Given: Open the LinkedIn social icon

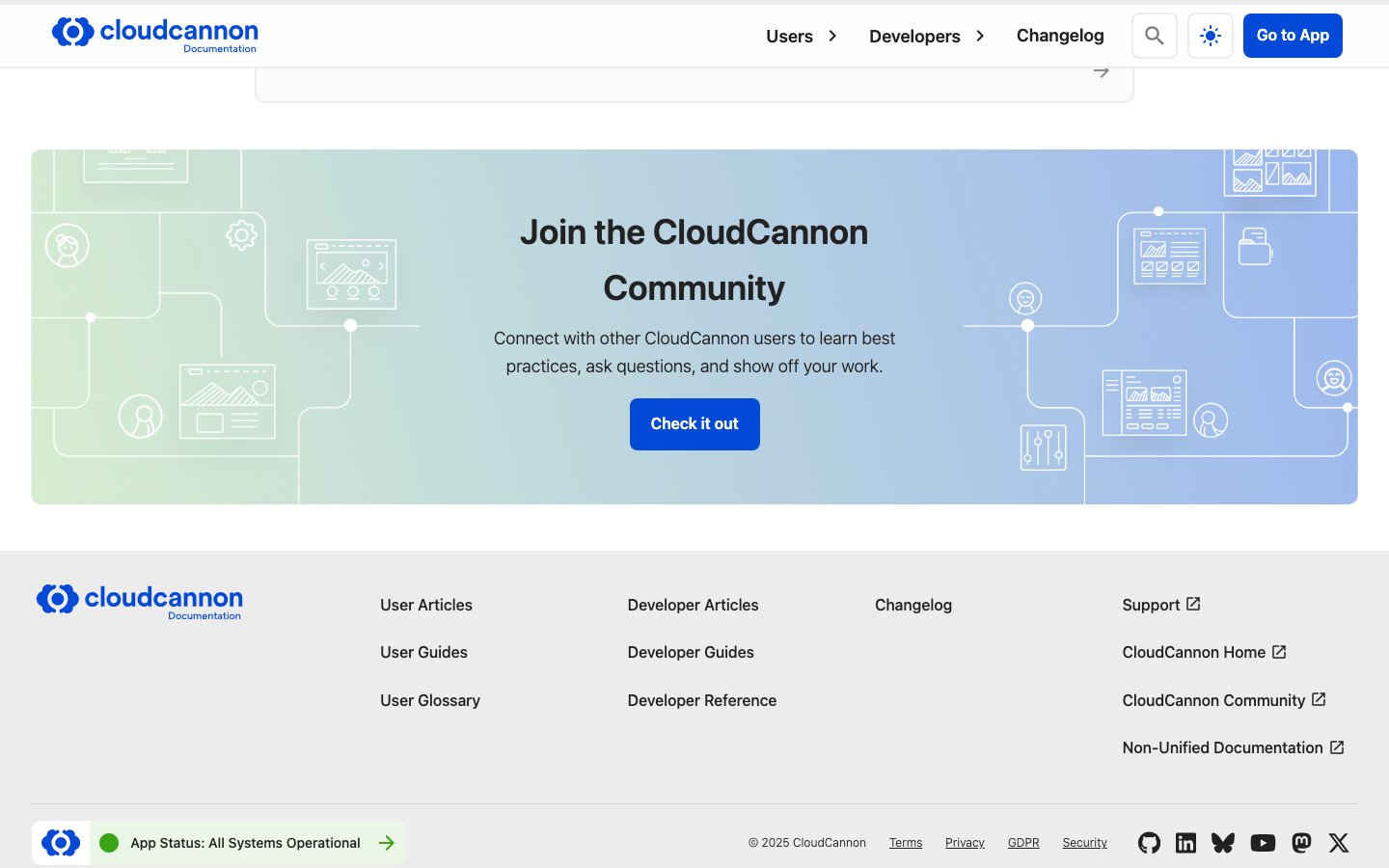Looking at the screenshot, I should pos(1186,843).
